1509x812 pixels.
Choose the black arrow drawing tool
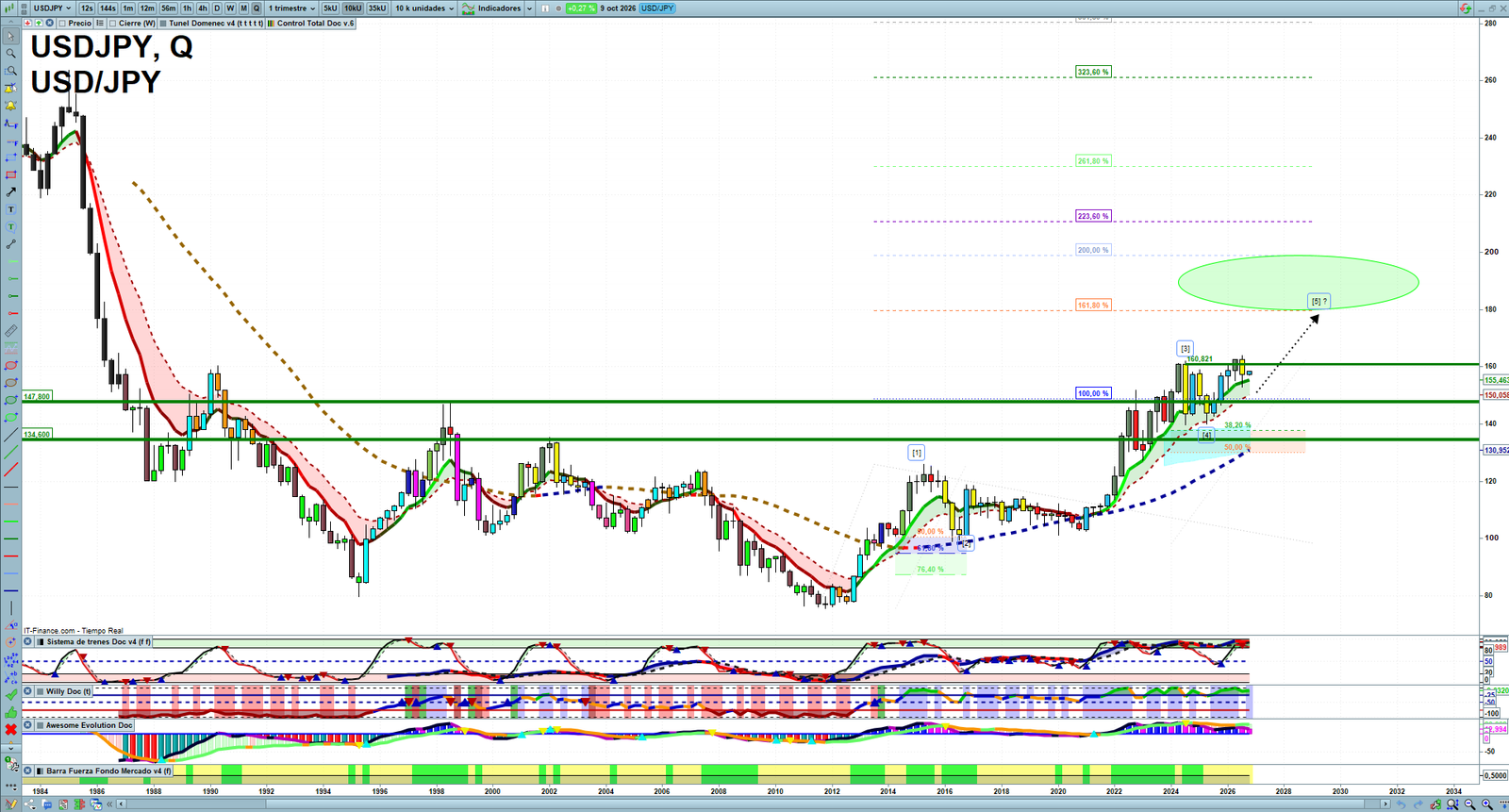(10, 192)
